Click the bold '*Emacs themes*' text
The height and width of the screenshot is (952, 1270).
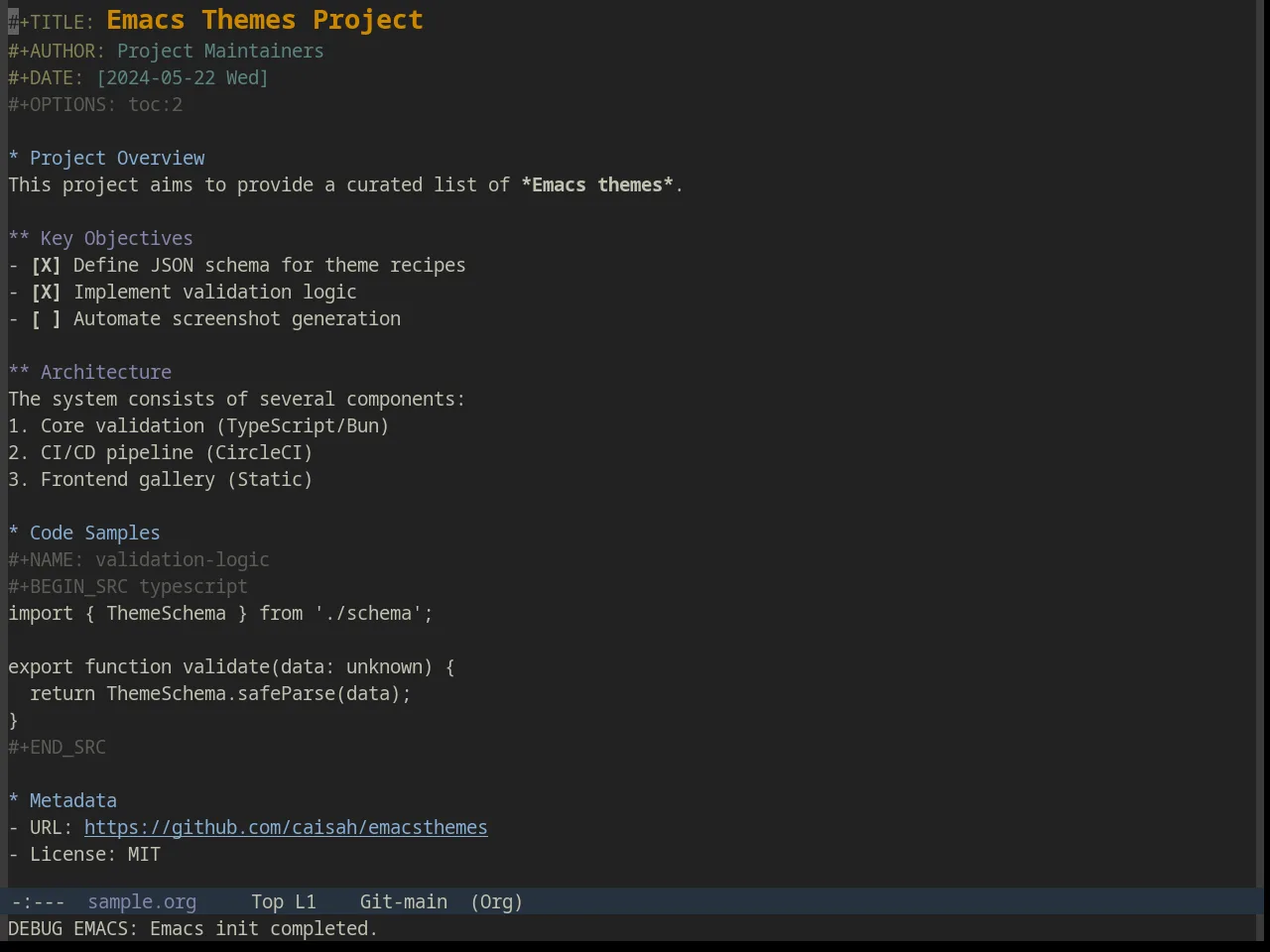pos(597,185)
